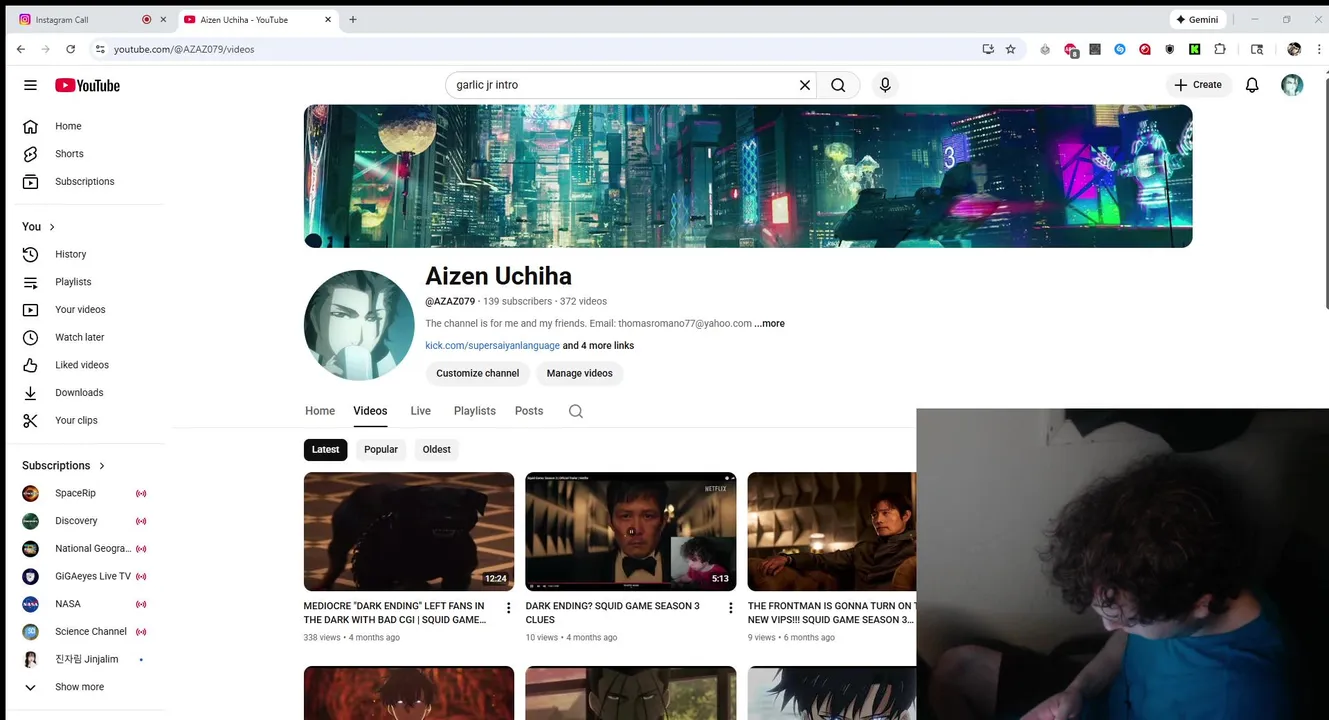Click the Gemini button in the browser

[x=1197, y=20]
